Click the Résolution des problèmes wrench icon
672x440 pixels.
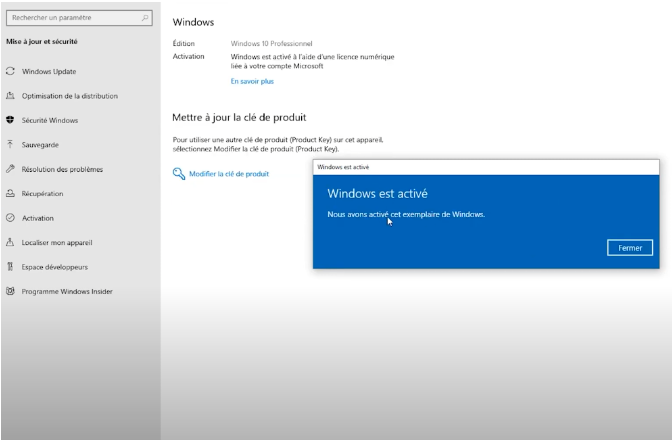coord(10,169)
